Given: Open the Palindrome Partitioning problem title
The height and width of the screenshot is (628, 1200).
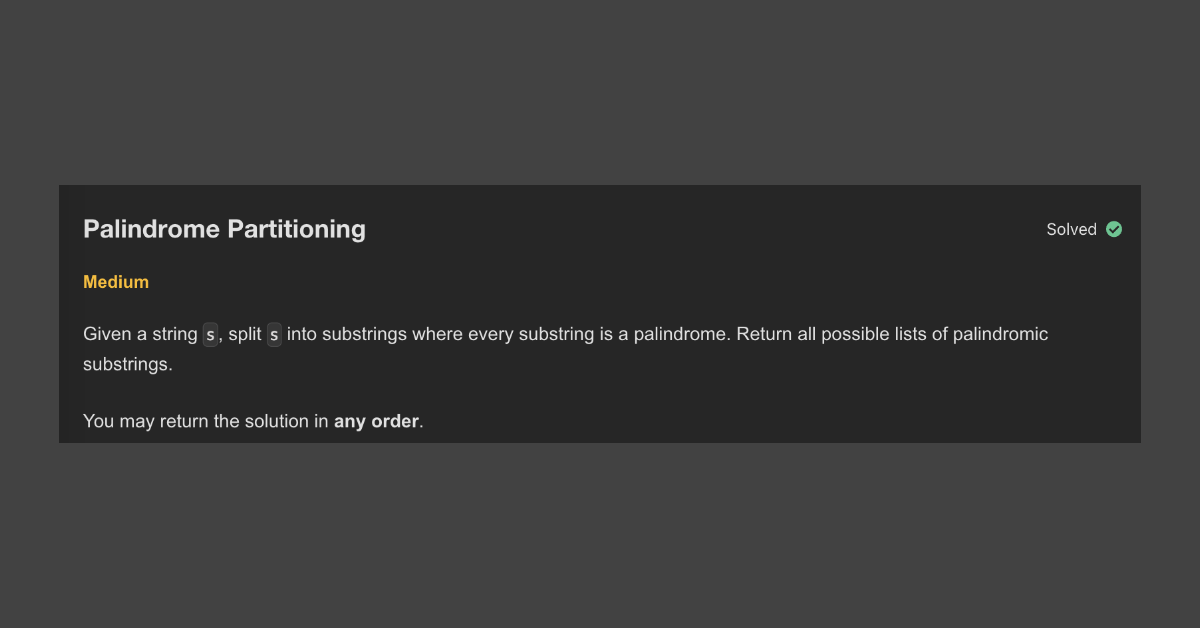Looking at the screenshot, I should click(x=224, y=229).
